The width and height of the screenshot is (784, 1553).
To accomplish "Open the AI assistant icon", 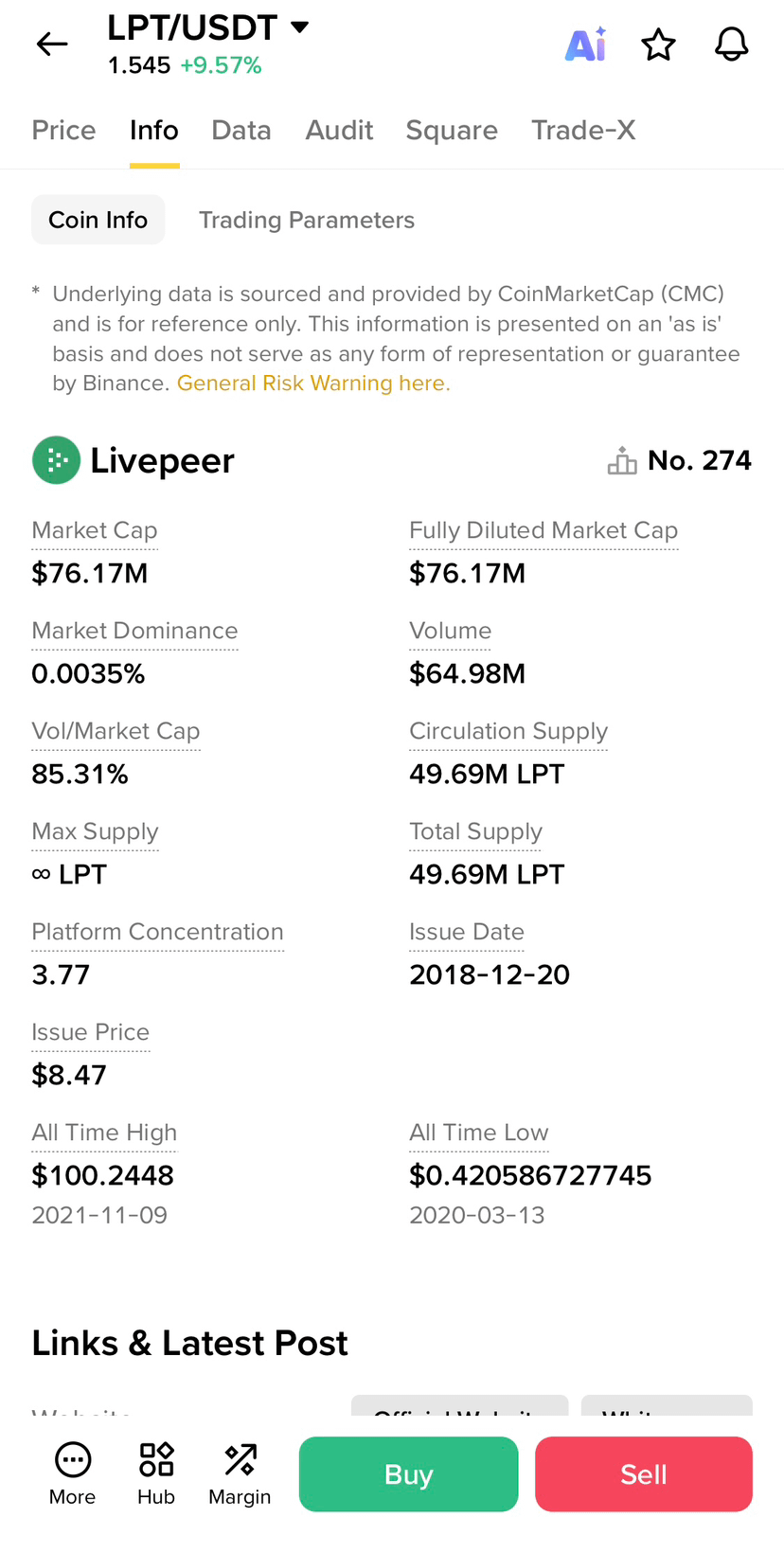I will pyautogui.click(x=586, y=44).
